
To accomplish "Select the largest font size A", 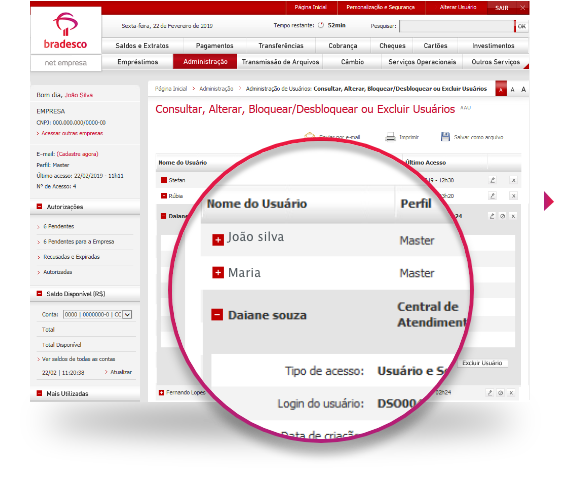I will point(523,89).
